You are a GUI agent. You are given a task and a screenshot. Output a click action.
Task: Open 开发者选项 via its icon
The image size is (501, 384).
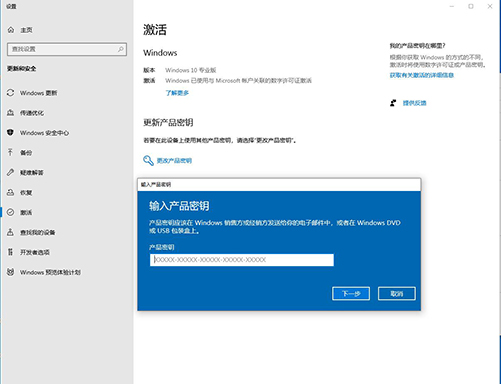[x=11, y=252]
